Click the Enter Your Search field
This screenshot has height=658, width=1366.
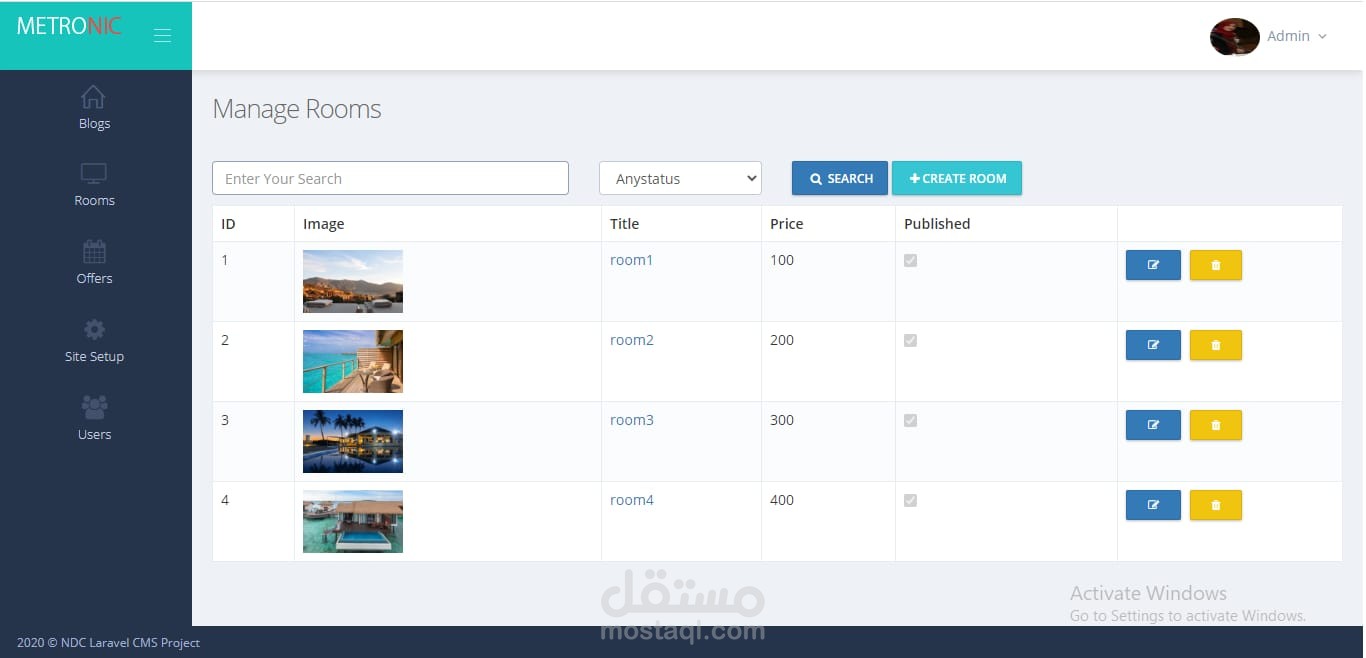tap(390, 178)
